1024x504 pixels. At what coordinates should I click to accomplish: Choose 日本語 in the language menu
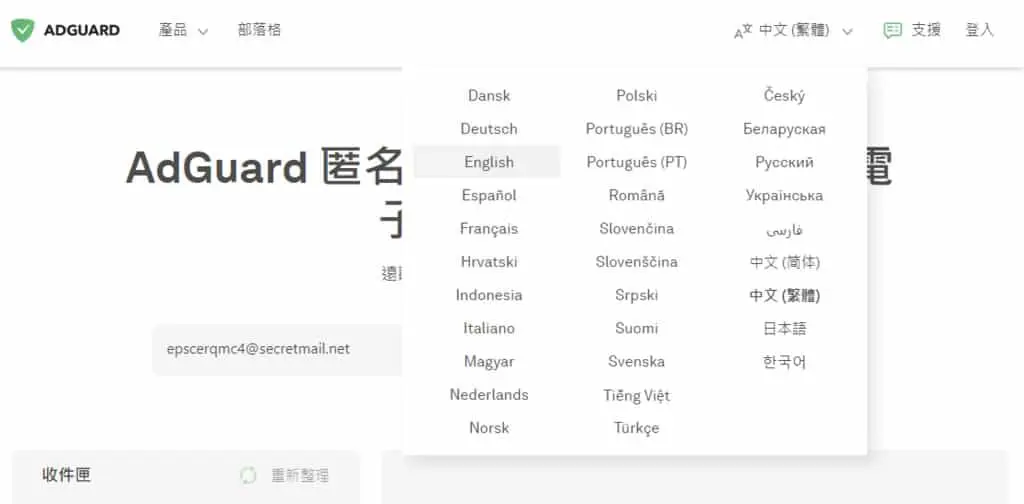coord(784,328)
